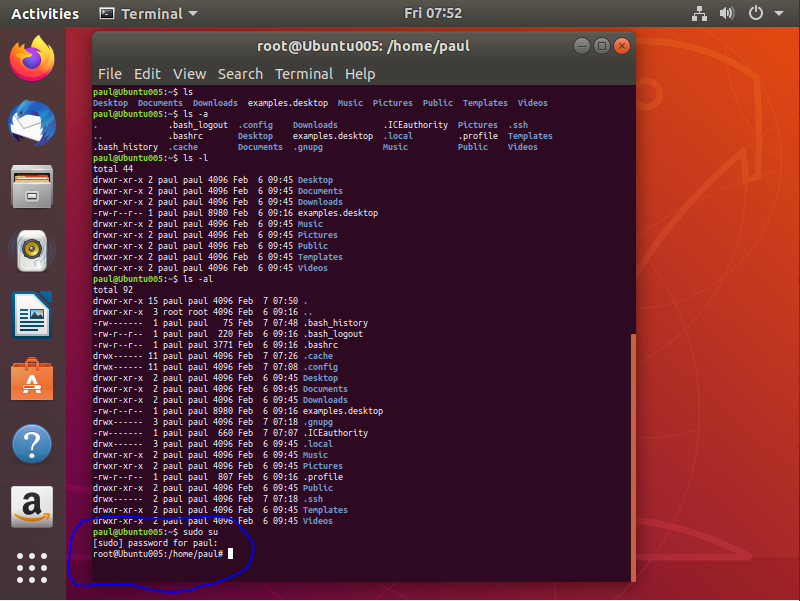Click size "660" in the .ICEauthority row
800x601 pixels.
coord(226,433)
